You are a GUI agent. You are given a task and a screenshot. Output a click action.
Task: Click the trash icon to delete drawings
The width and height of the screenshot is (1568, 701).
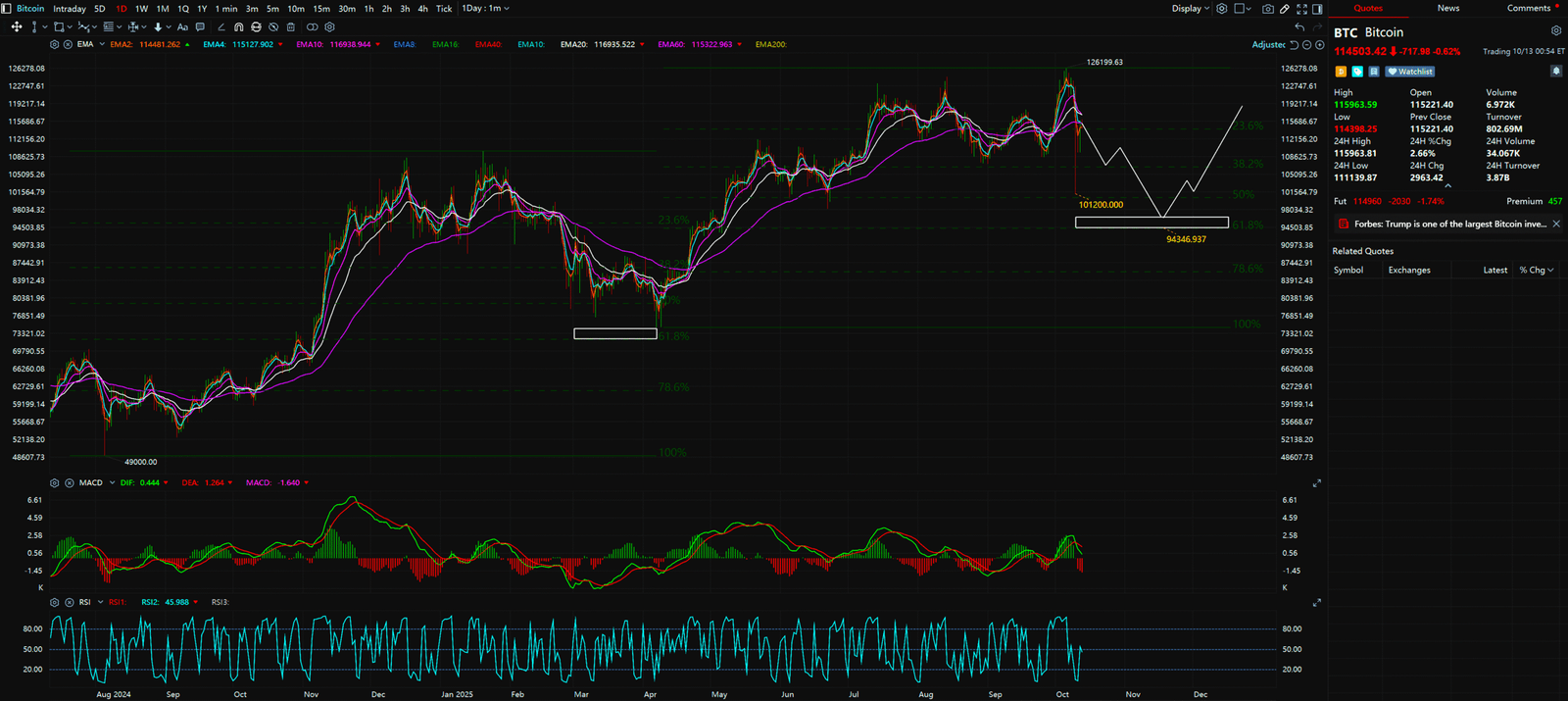[x=291, y=27]
